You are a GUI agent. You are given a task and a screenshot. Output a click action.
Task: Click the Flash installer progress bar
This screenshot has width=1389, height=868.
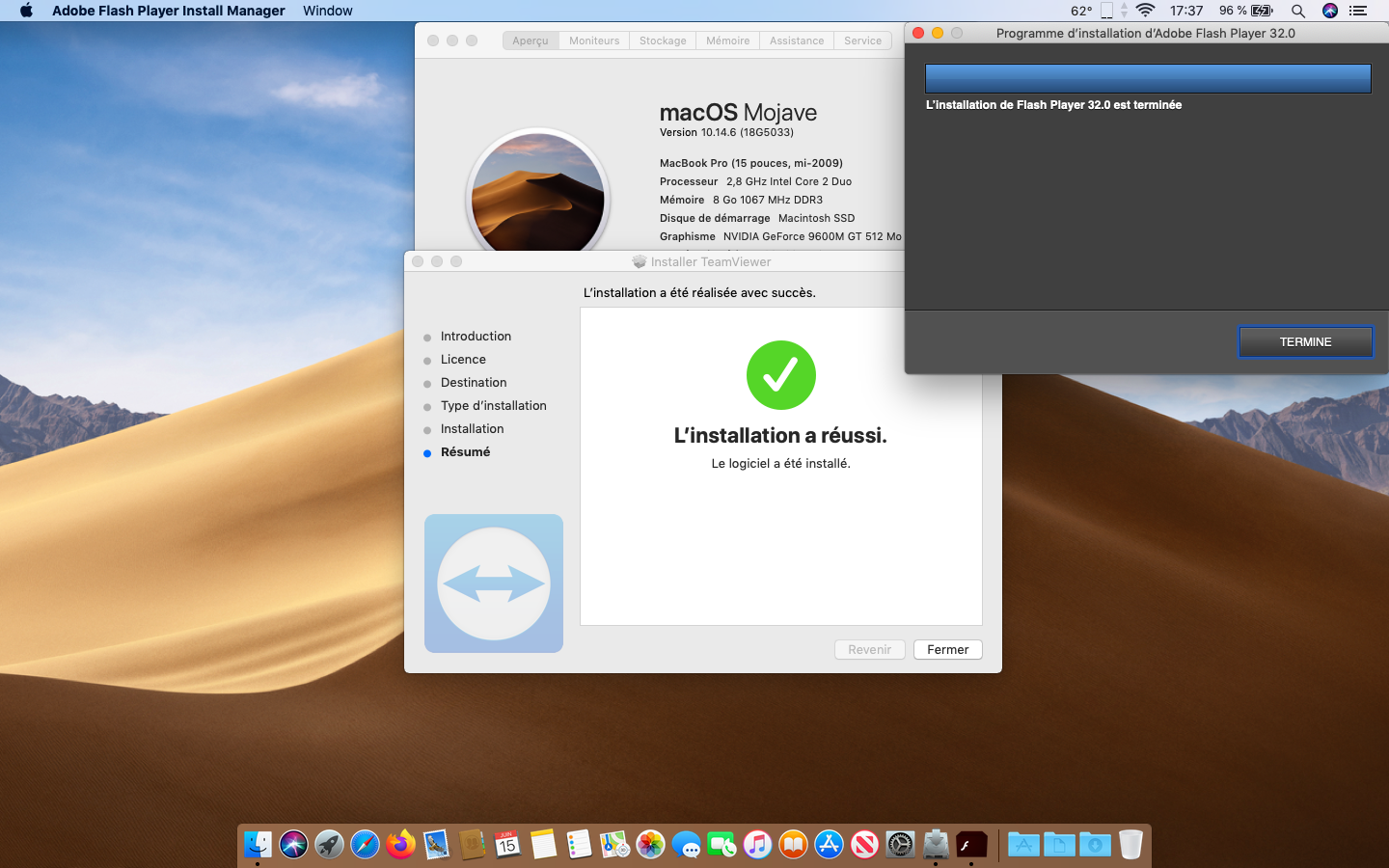coord(1148,78)
